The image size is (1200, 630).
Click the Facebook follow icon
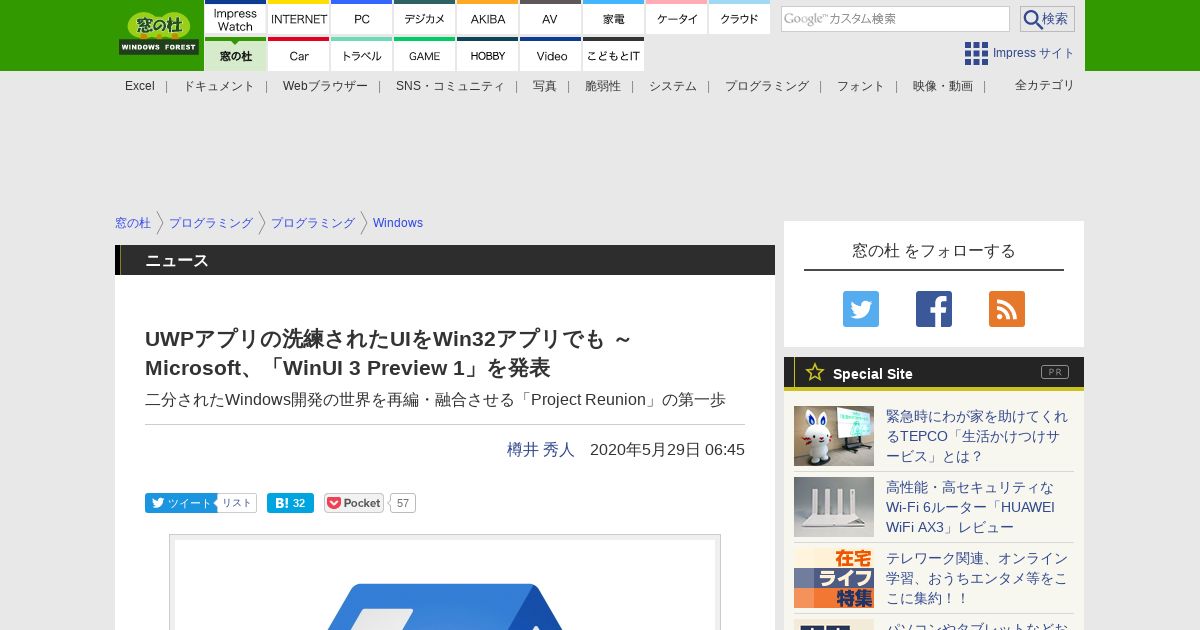pyautogui.click(x=934, y=309)
